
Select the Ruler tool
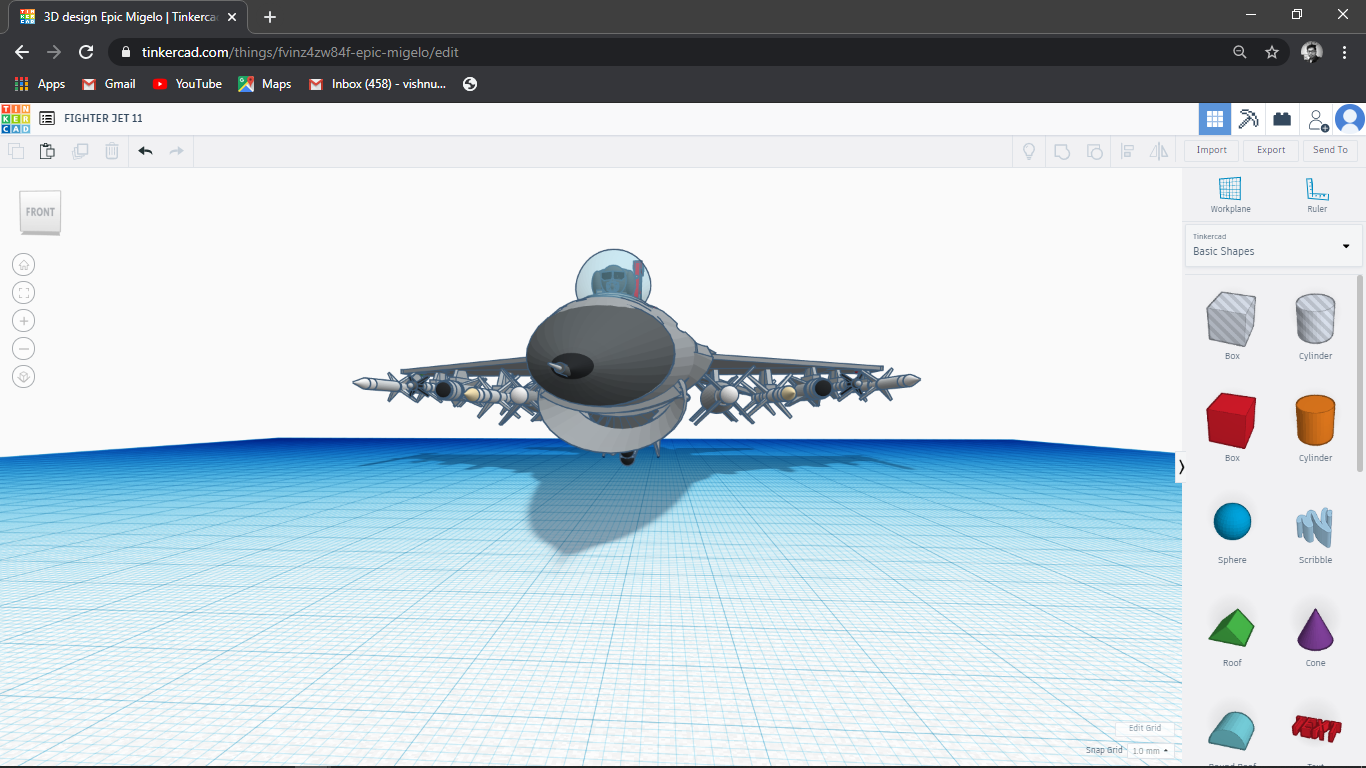click(1315, 193)
